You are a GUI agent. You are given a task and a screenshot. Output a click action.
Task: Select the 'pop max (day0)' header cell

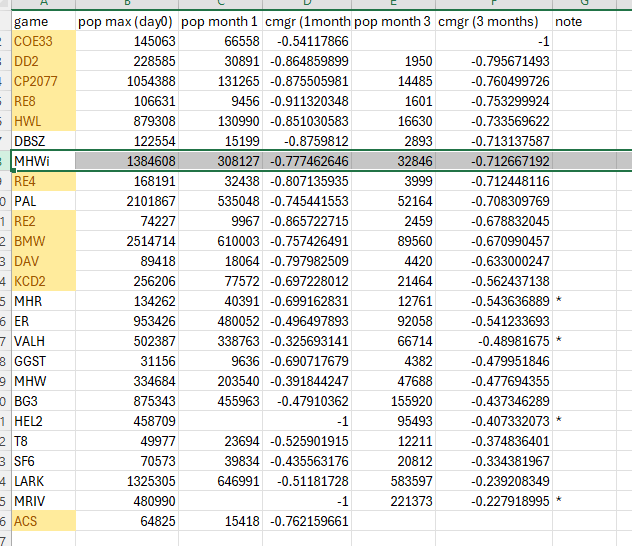[x=127, y=21]
